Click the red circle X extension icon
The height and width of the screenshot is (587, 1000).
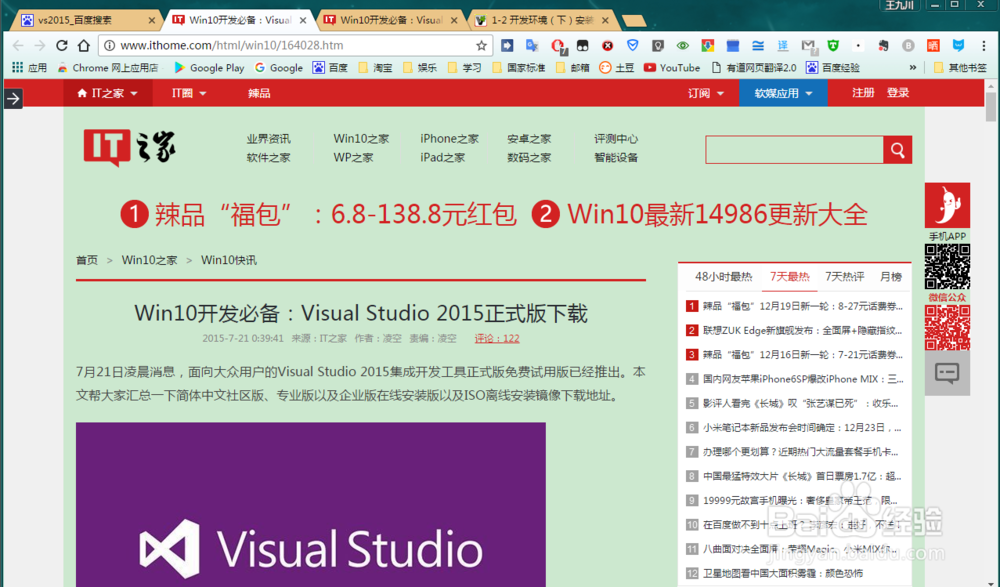(607, 45)
